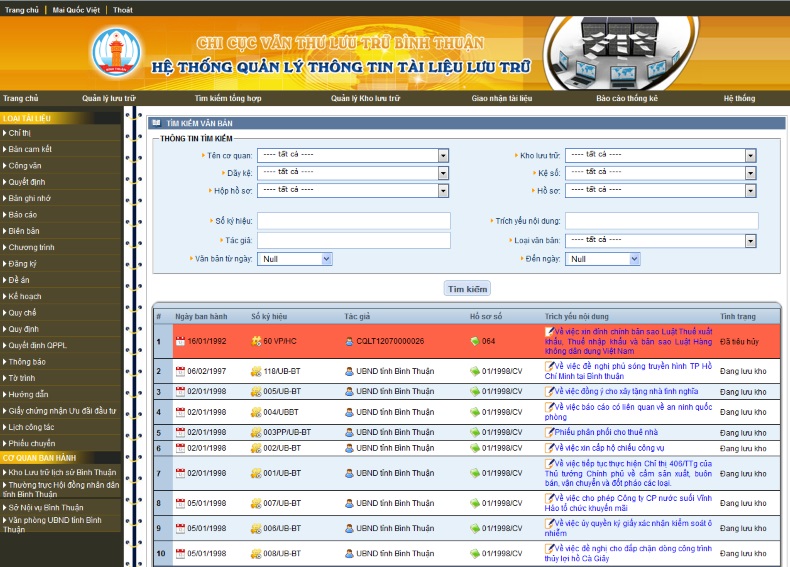
Task: Click the Bình Thuận logo in the banner
Action: [117, 52]
